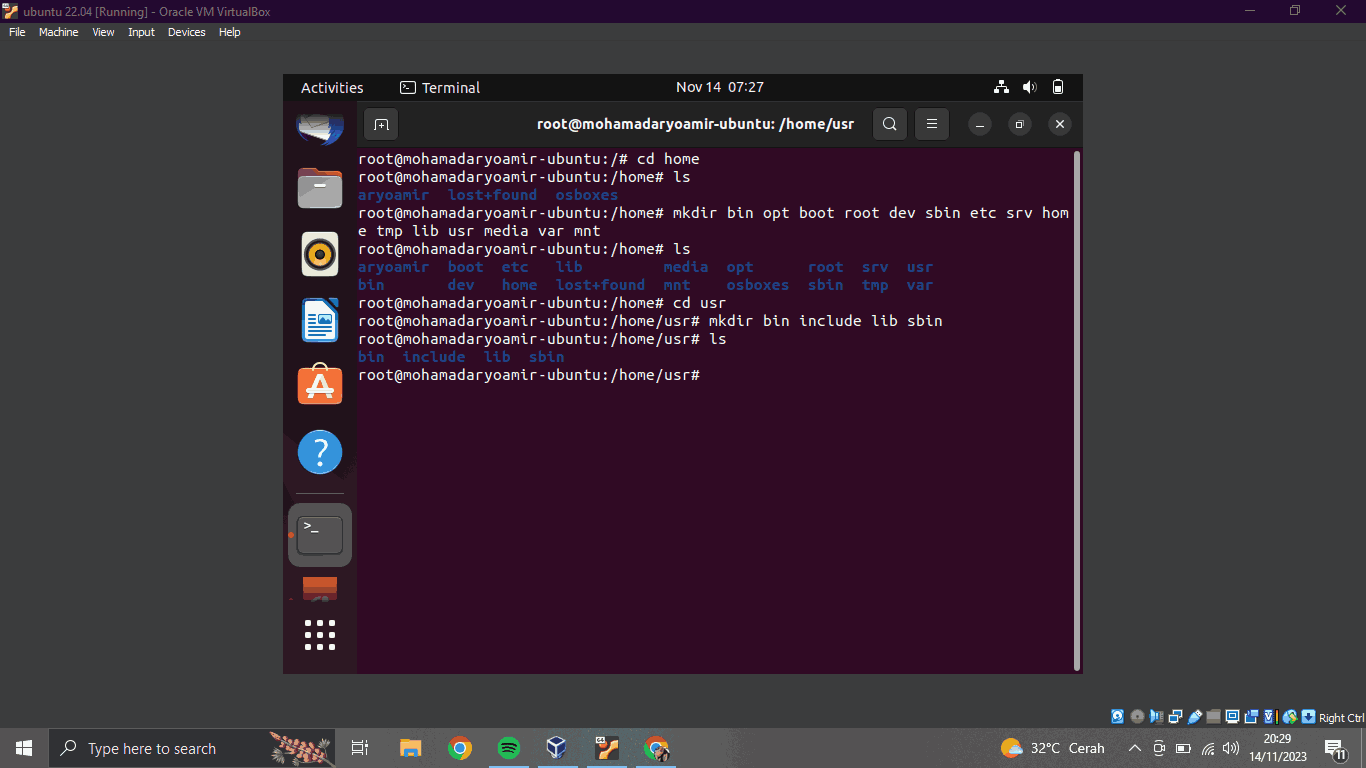The height and width of the screenshot is (768, 1366).
Task: Click the terminal search magnifier icon
Action: click(889, 125)
